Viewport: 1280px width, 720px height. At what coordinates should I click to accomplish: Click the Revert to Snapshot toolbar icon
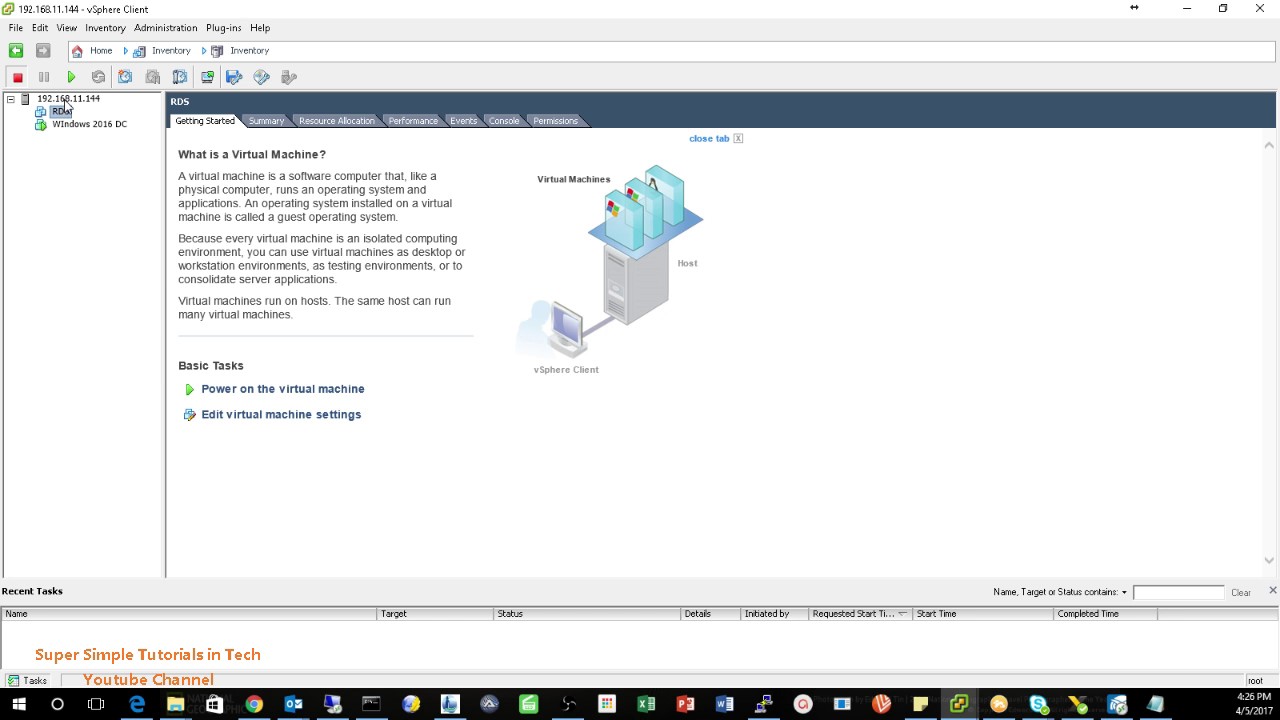click(x=153, y=77)
